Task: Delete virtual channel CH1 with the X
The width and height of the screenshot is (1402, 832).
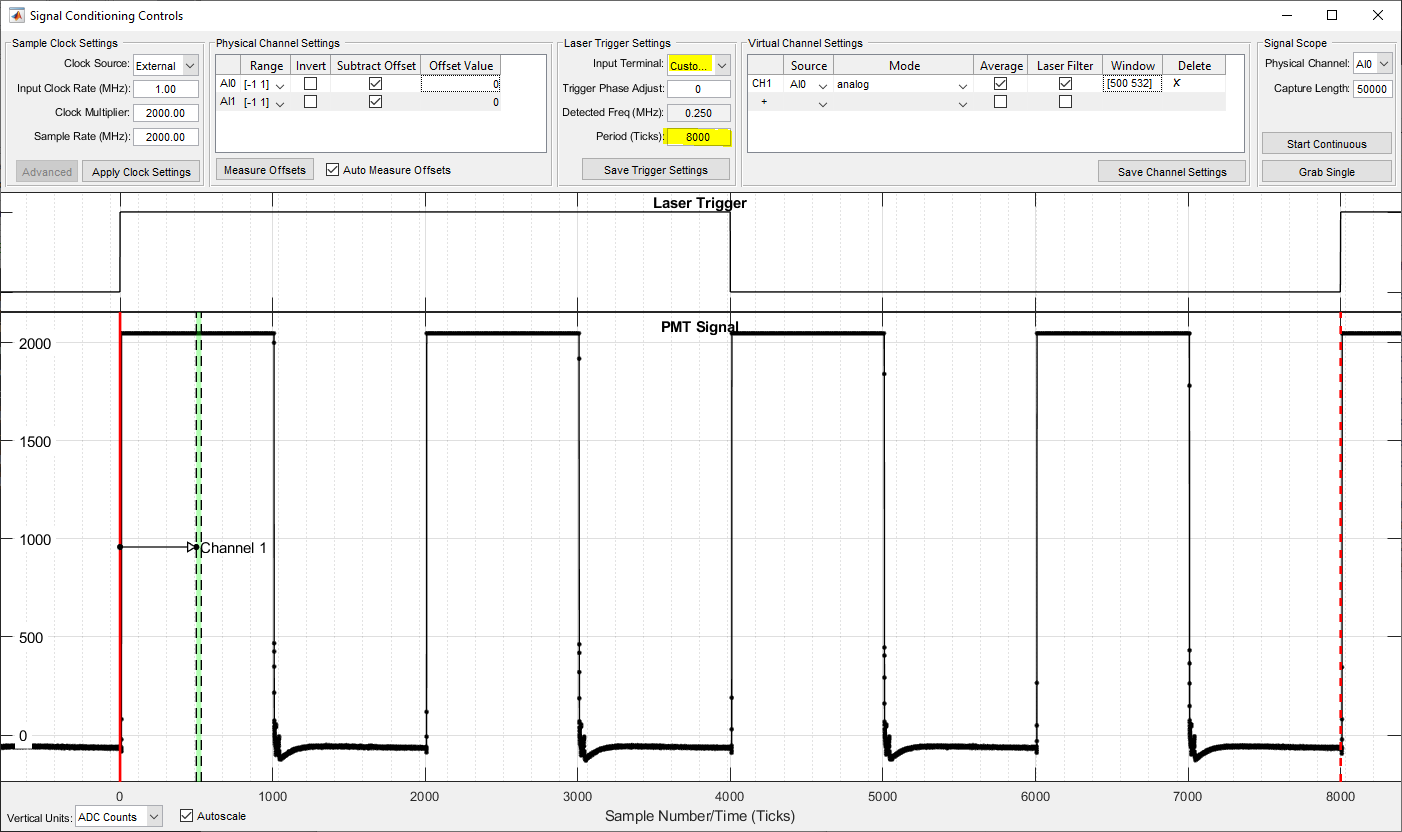Action: 1177,84
